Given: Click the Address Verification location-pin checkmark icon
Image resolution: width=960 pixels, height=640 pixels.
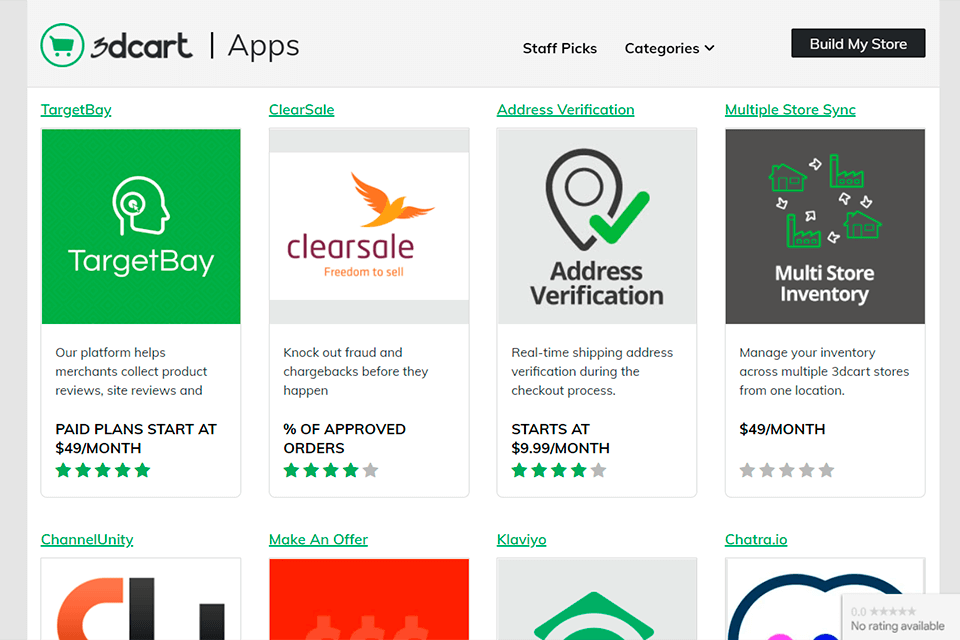Looking at the screenshot, I should tap(596, 210).
